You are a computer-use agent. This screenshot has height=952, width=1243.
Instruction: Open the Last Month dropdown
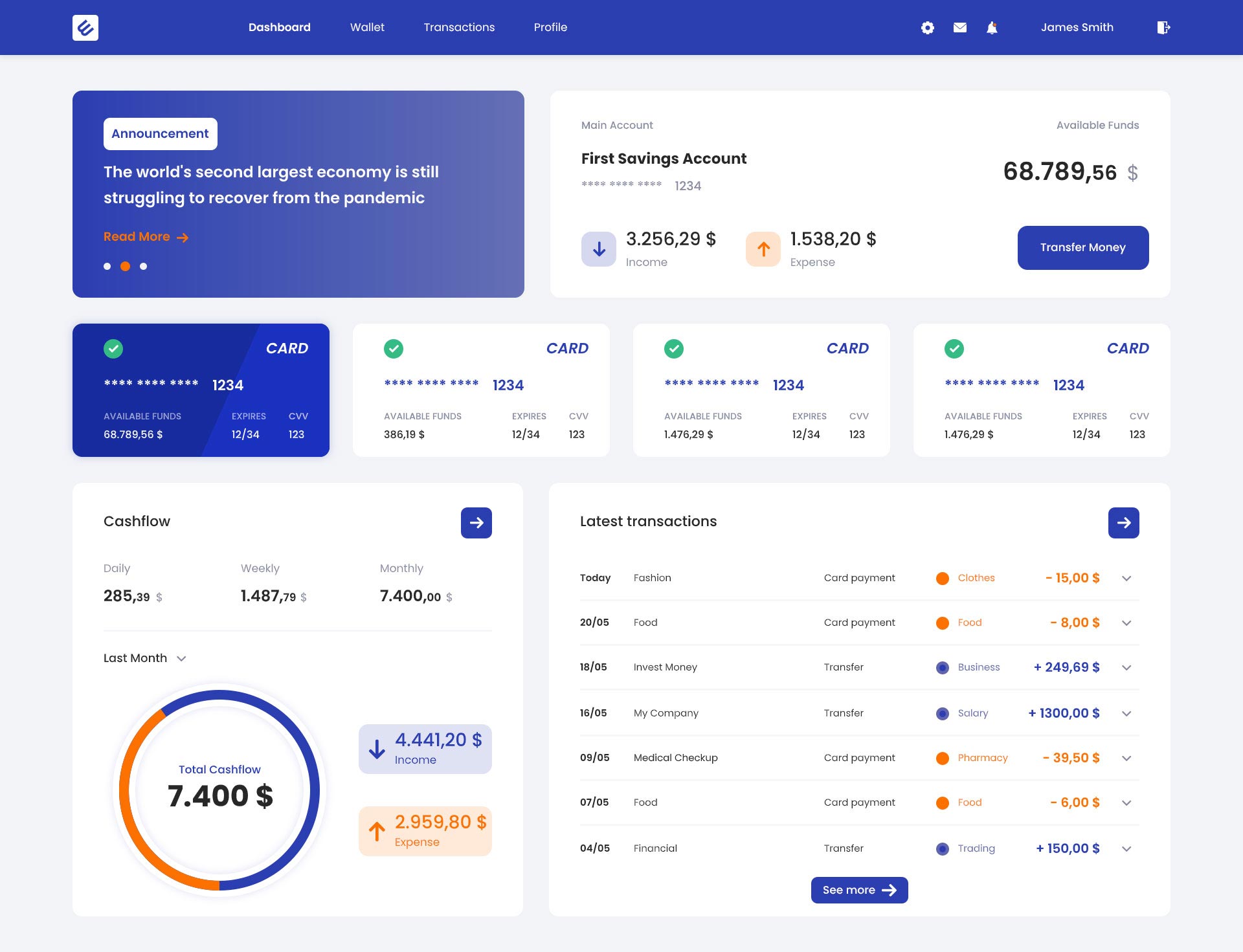coord(145,658)
